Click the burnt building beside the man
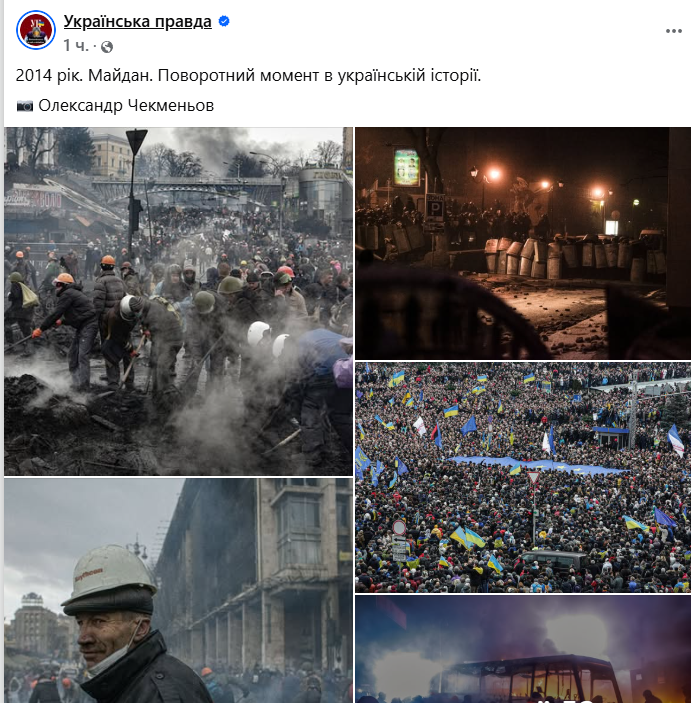The width and height of the screenshot is (691, 703). 255,578
